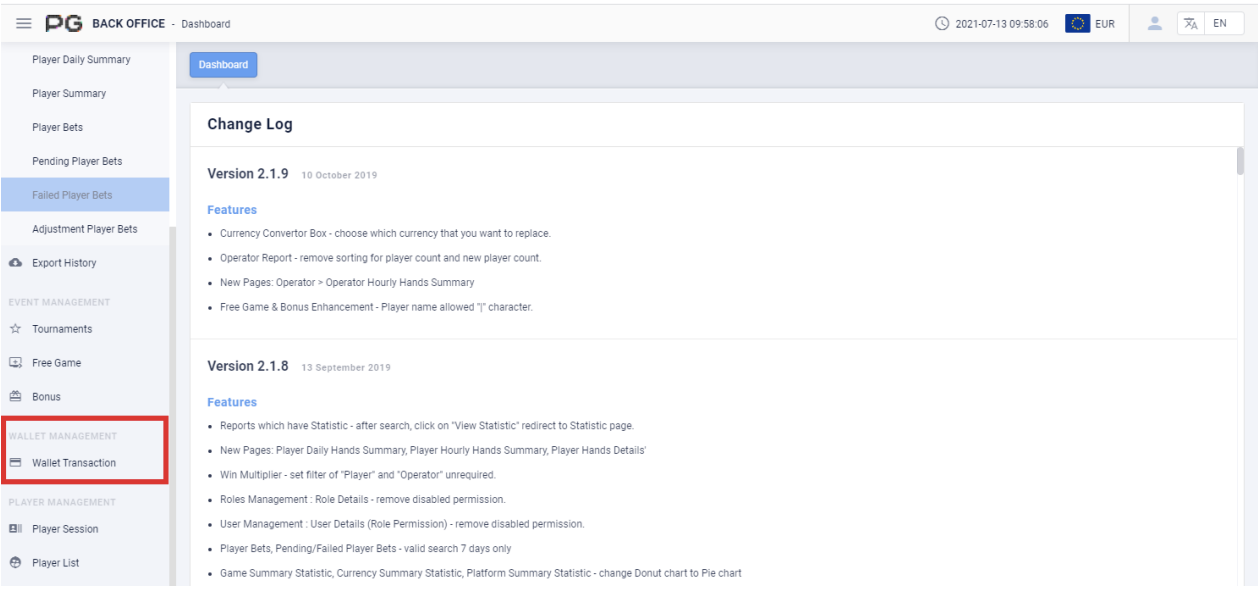Screen dimensions: 1258x592
Task: Click the Bonus gift icon
Action: (x=15, y=397)
